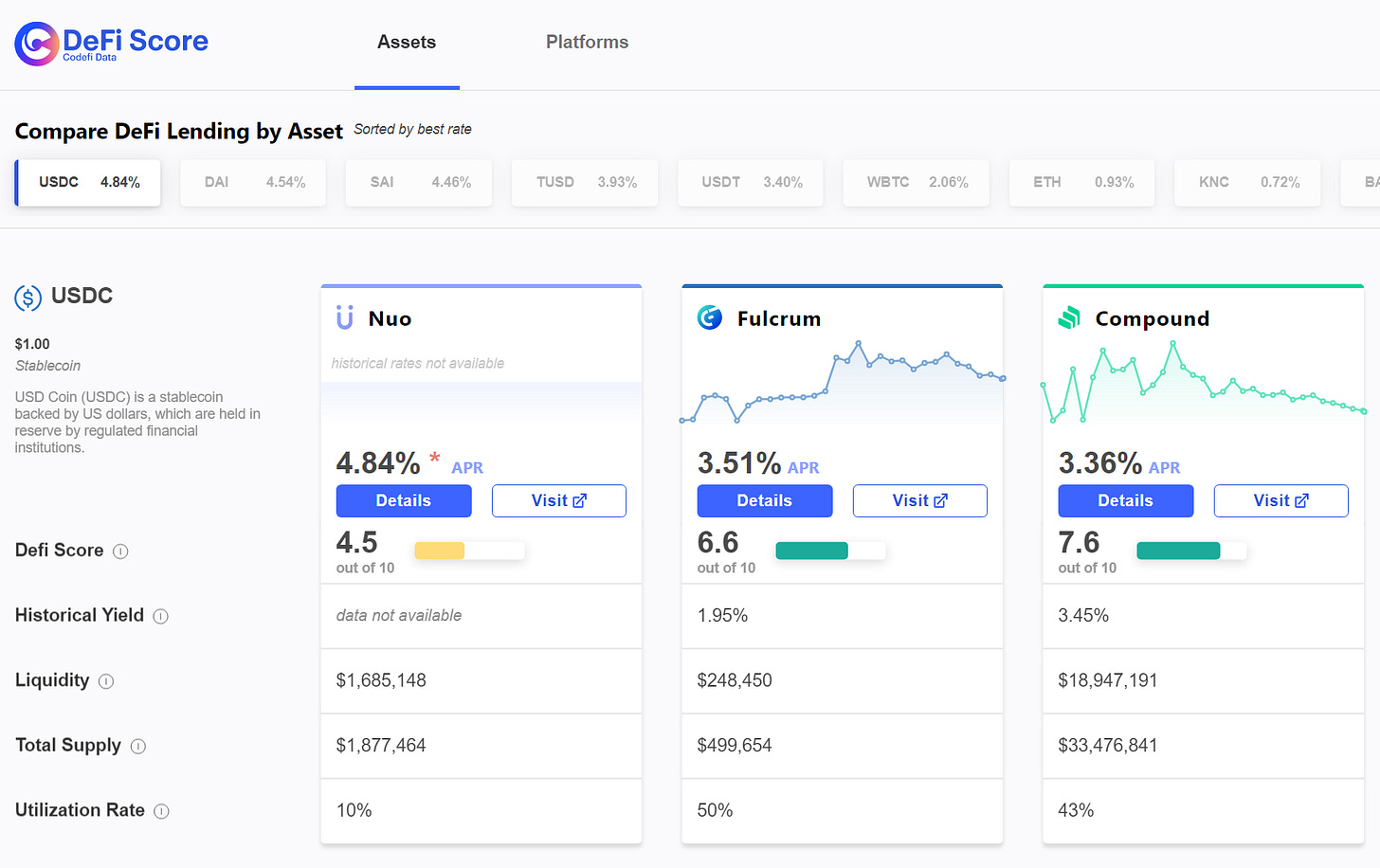
Task: Click the Nuo platform logo icon
Action: pos(345,317)
